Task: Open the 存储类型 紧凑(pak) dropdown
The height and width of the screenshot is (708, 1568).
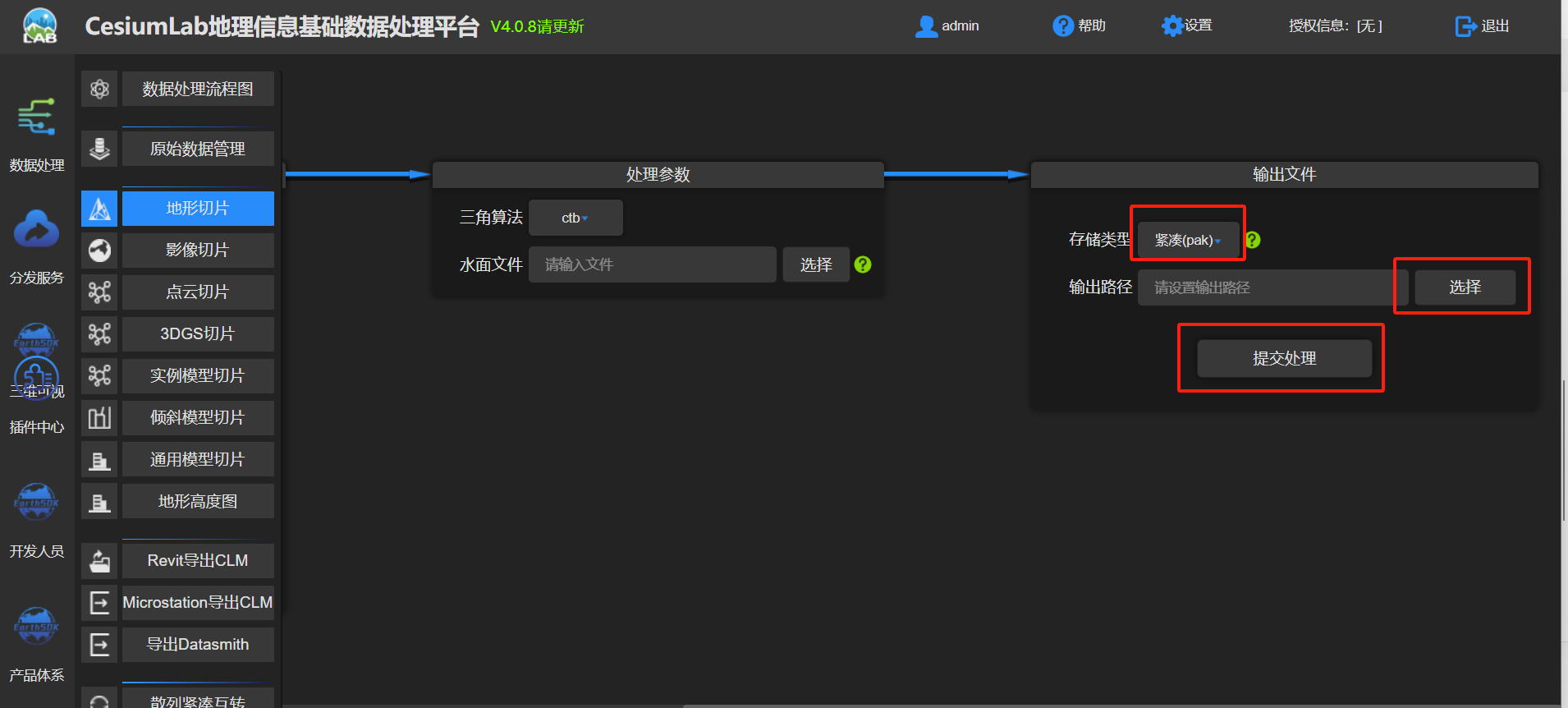Action: coord(1188,240)
